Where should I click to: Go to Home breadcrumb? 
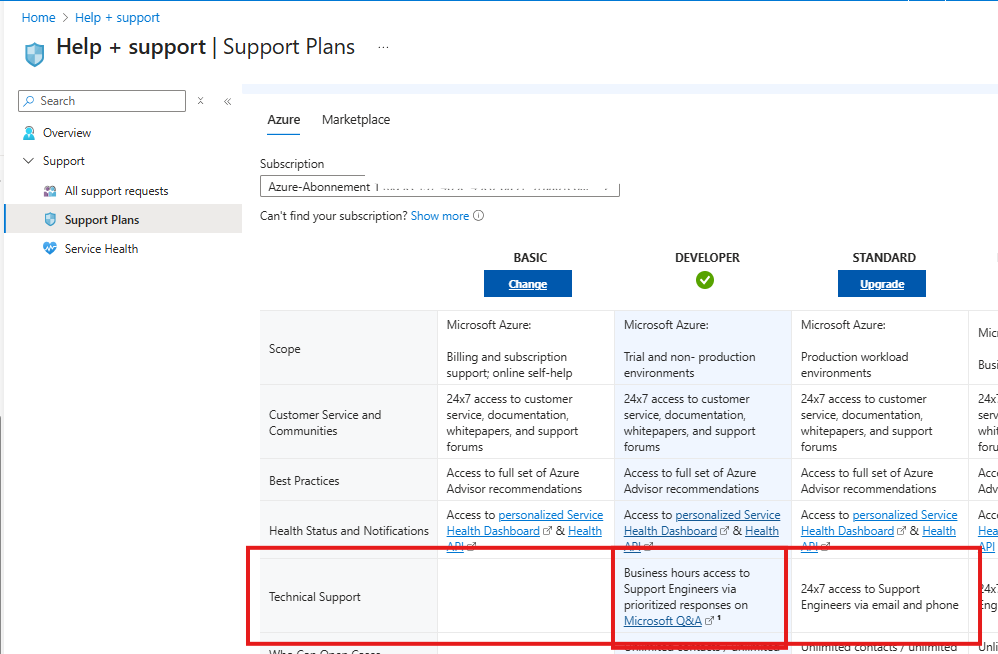(38, 18)
